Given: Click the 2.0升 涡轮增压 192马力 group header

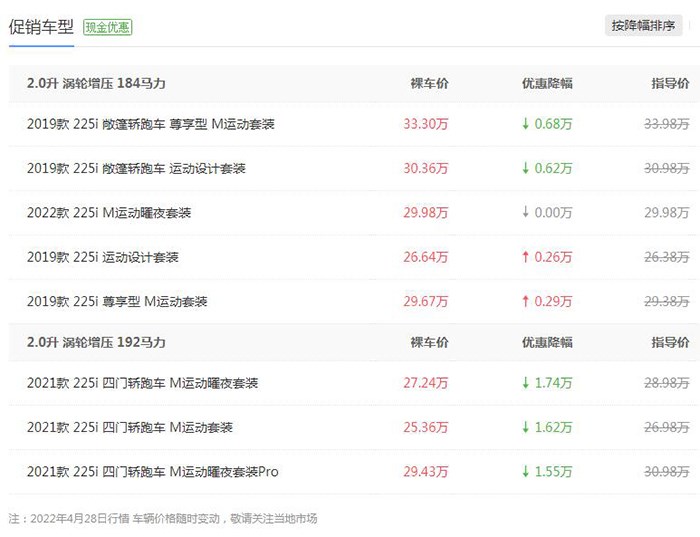Looking at the screenshot, I should click(x=96, y=342).
